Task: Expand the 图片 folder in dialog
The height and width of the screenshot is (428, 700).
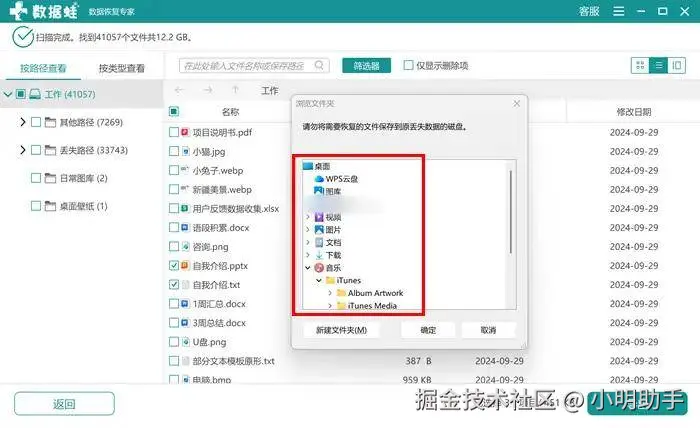Action: click(x=308, y=230)
